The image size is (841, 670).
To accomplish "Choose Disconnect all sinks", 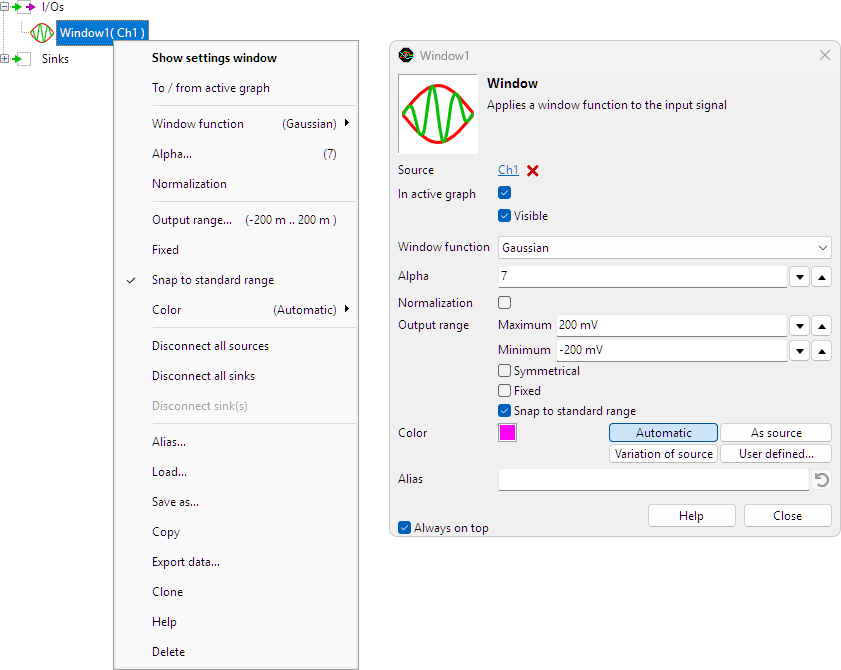I will [x=236, y=376].
